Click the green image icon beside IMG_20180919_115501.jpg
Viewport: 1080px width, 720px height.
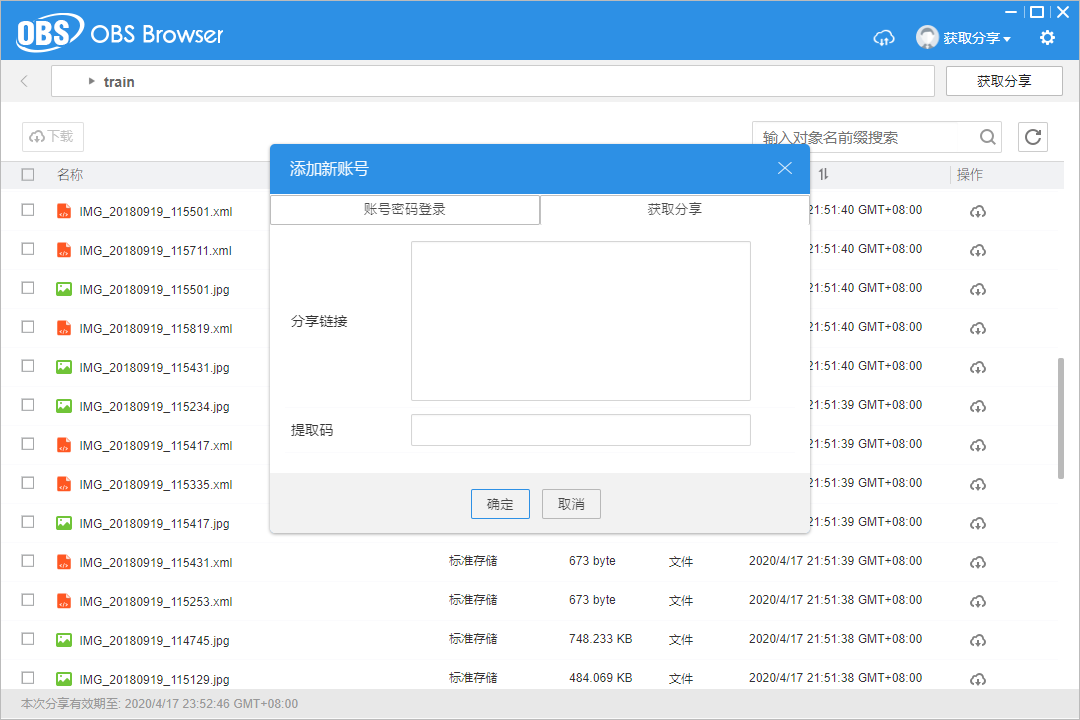(x=64, y=289)
